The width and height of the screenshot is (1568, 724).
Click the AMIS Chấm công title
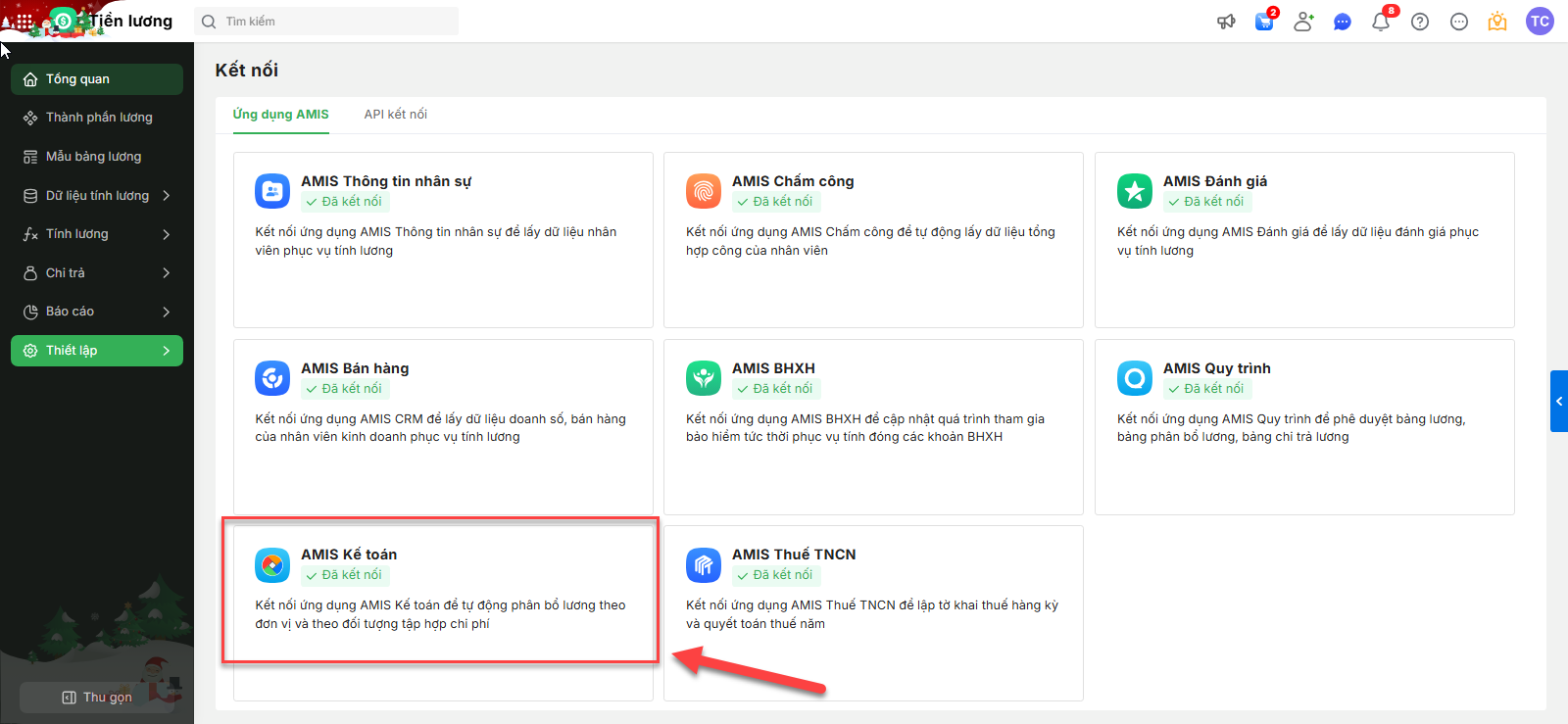[x=793, y=181]
